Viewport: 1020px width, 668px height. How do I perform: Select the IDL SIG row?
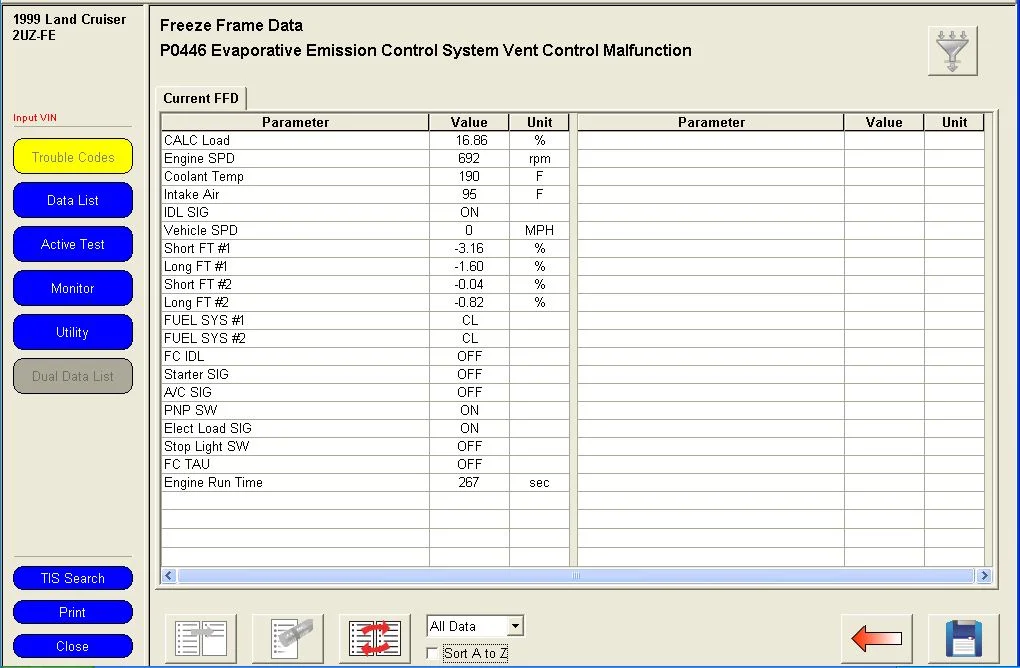click(366, 213)
